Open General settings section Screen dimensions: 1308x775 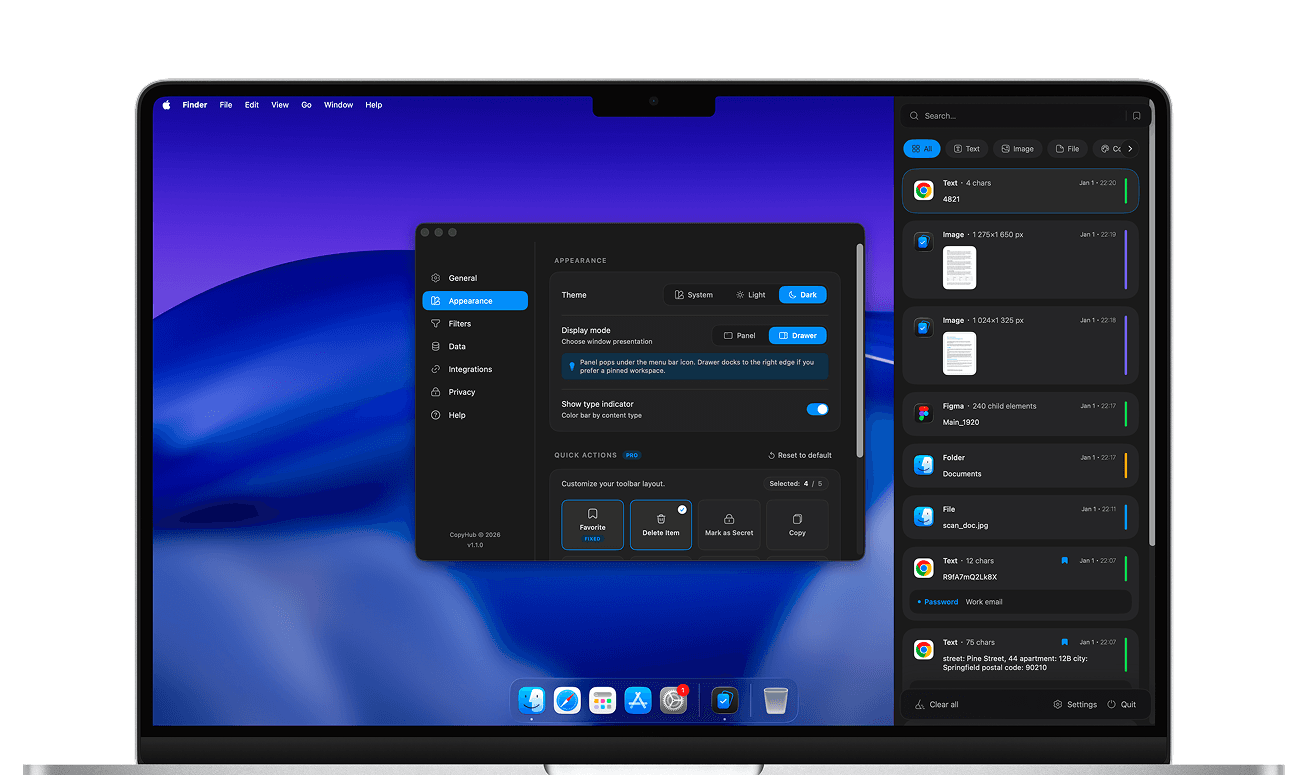click(475, 278)
